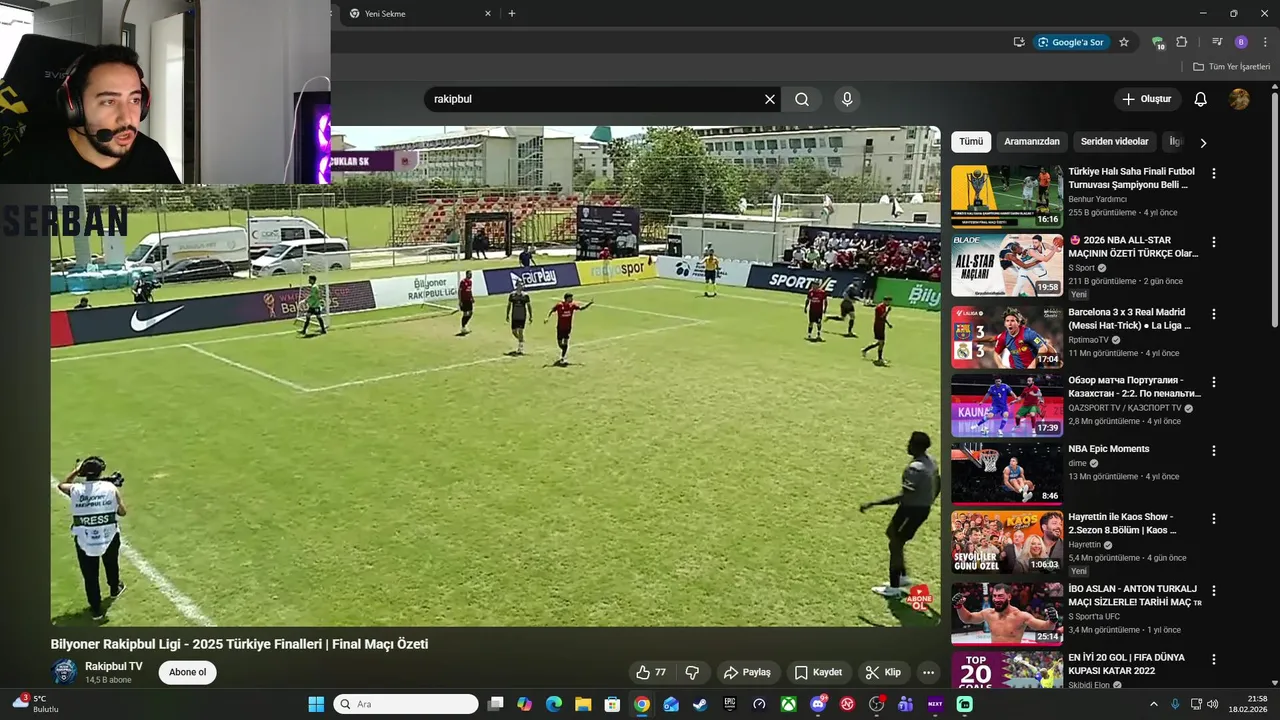Open the Chrome extensions puzzle icon
The width and height of the screenshot is (1280, 720).
pos(1182,42)
